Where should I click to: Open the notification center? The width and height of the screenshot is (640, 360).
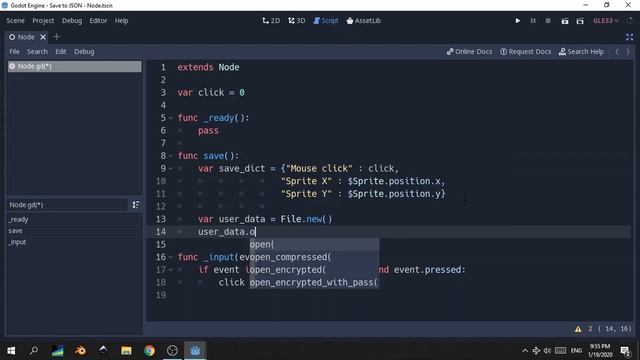(x=625, y=351)
